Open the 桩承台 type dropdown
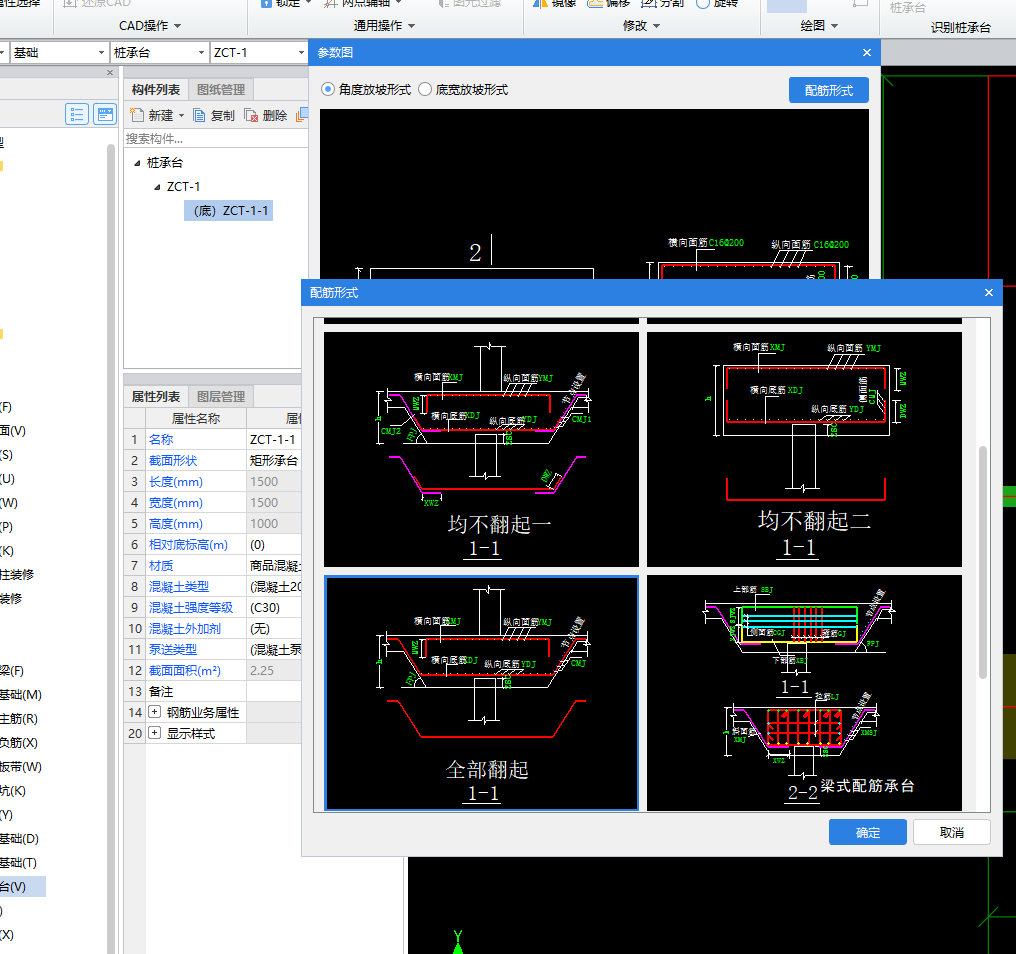1016x954 pixels. click(201, 52)
